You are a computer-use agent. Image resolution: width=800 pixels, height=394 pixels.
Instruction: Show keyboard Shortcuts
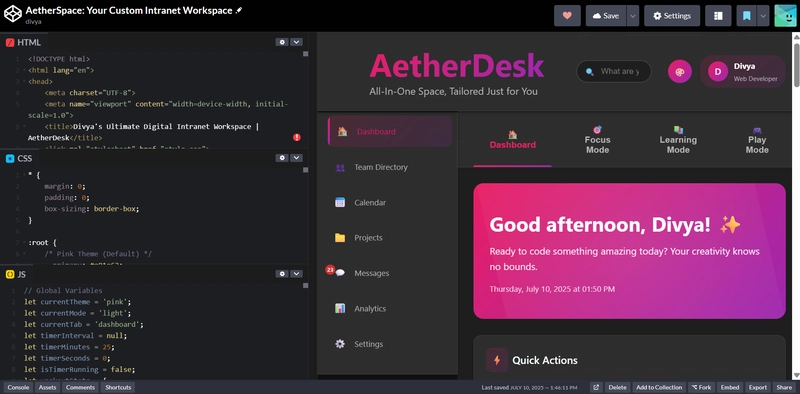click(x=118, y=387)
